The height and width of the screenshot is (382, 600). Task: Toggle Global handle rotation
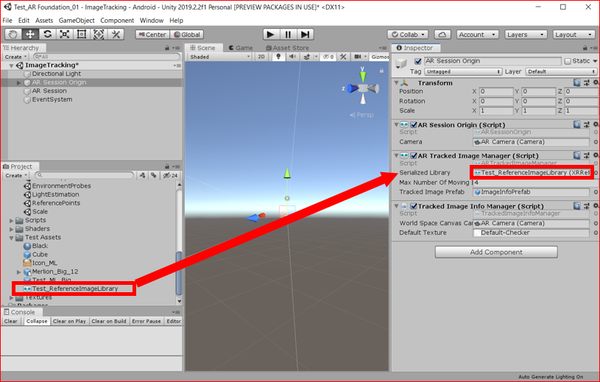click(187, 34)
